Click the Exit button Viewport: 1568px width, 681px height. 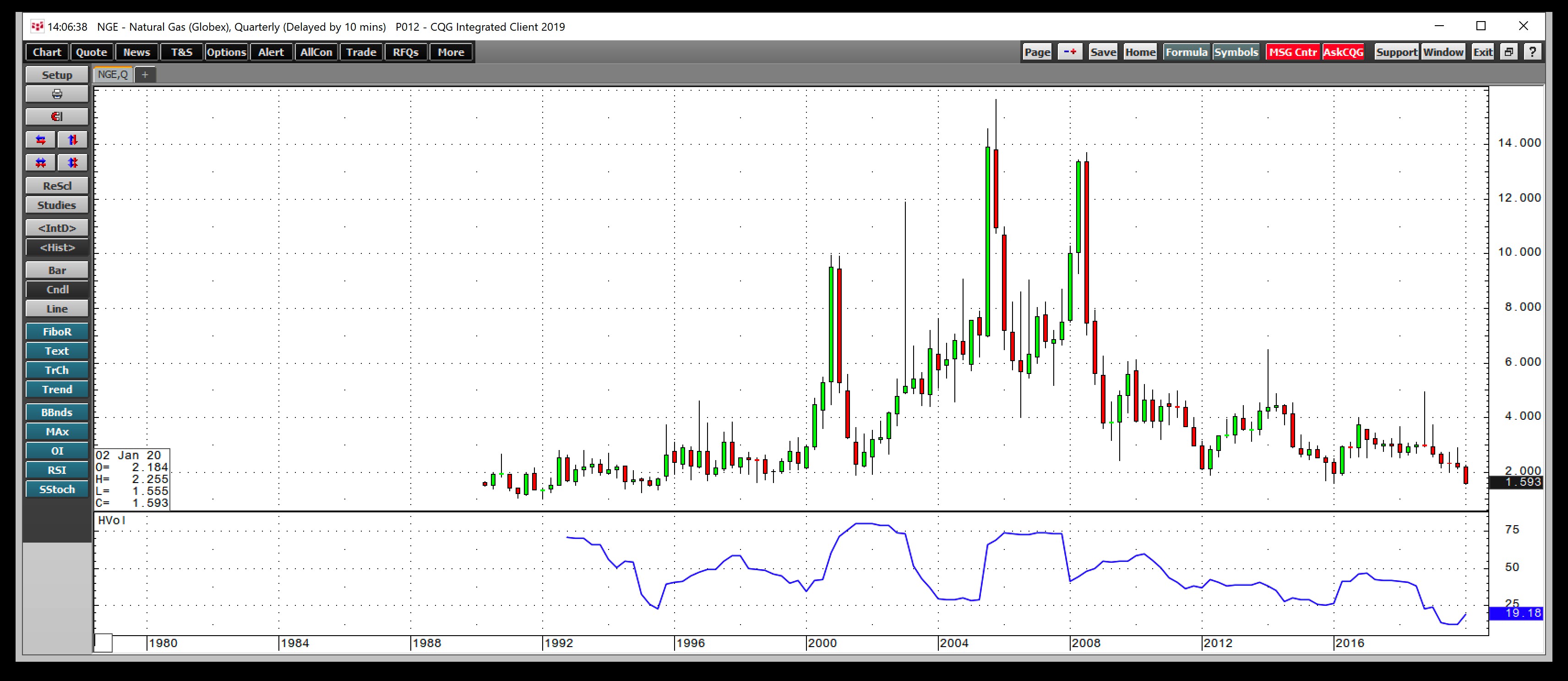[1482, 52]
